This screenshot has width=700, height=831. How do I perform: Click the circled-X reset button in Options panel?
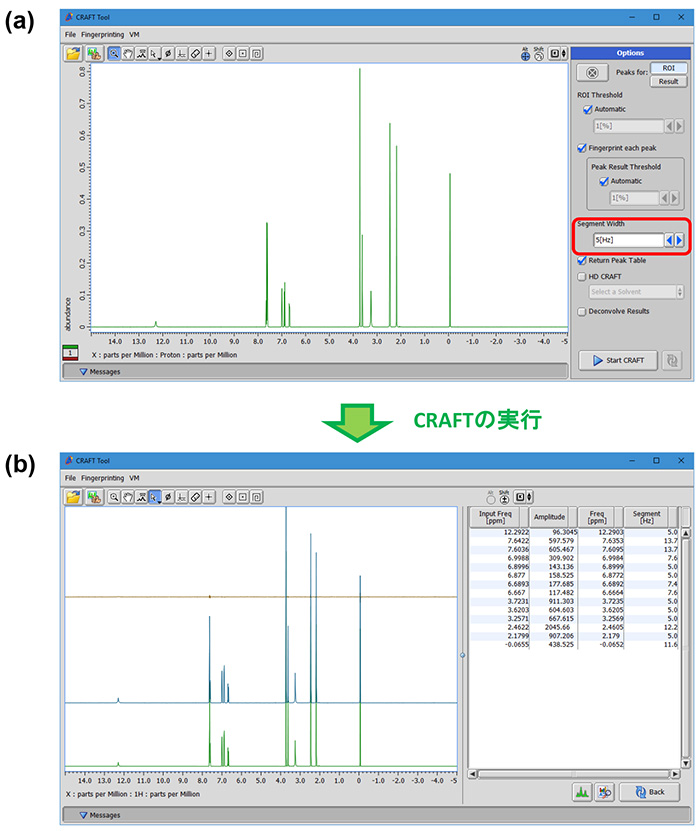tap(592, 73)
